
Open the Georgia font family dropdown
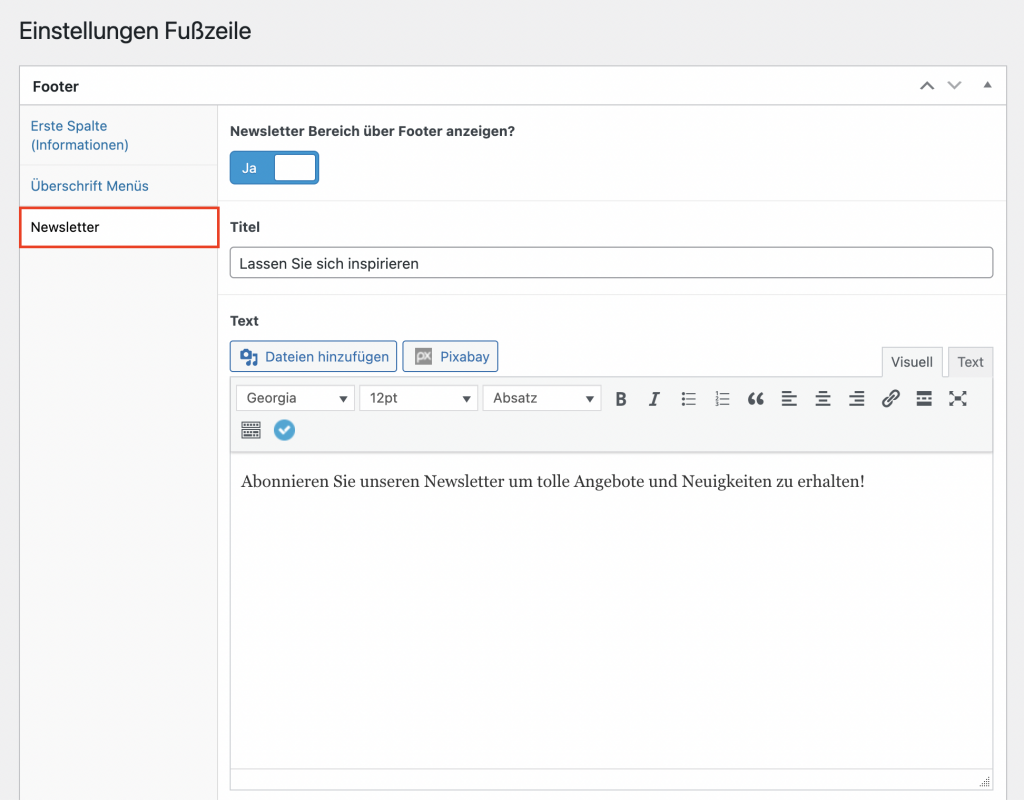(x=296, y=398)
